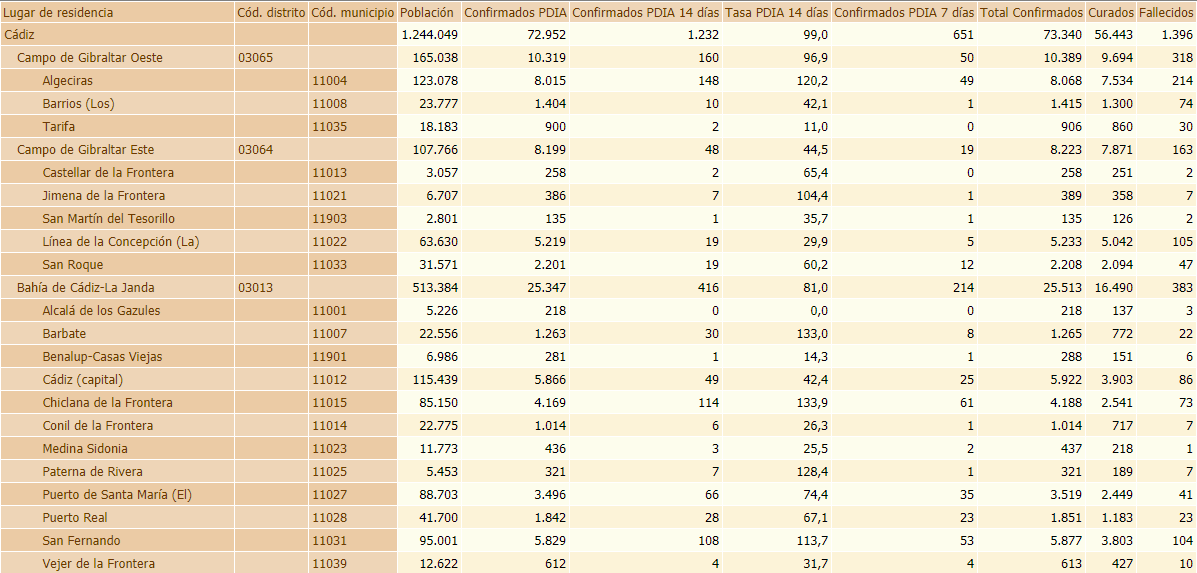Click on 'Tarifa' in the residence list
This screenshot has height=573, width=1197.
point(59,127)
